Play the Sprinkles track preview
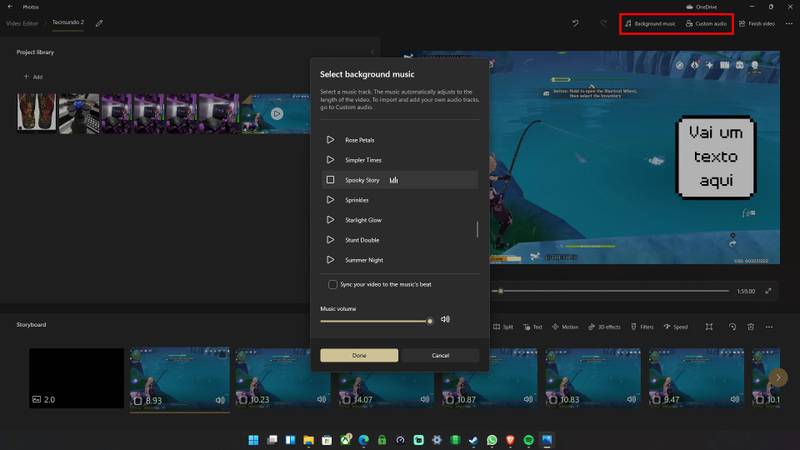The image size is (800, 450). (330, 200)
